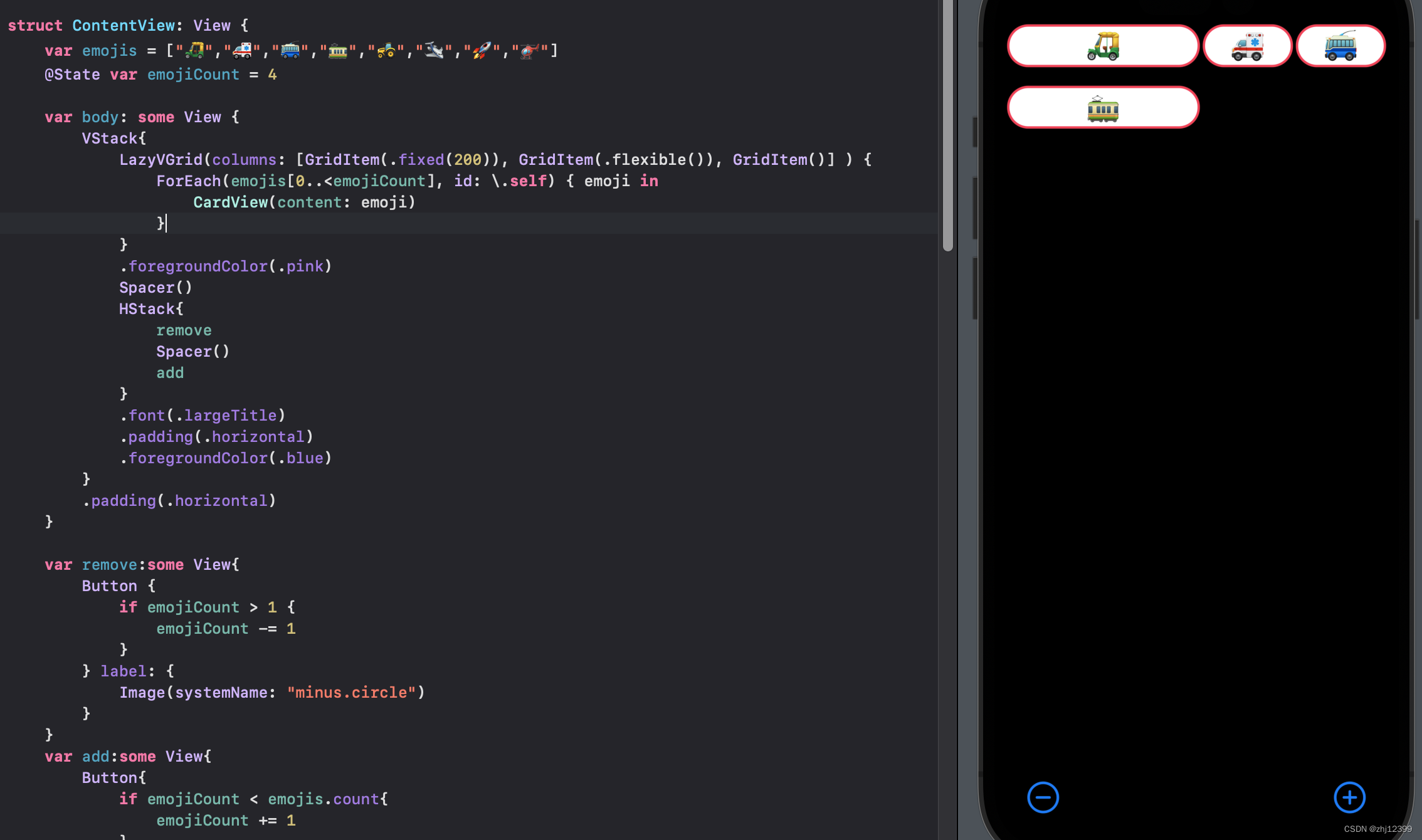This screenshot has height=840, width=1422.
Task: Tap the tram emoji card
Action: 1103,107
